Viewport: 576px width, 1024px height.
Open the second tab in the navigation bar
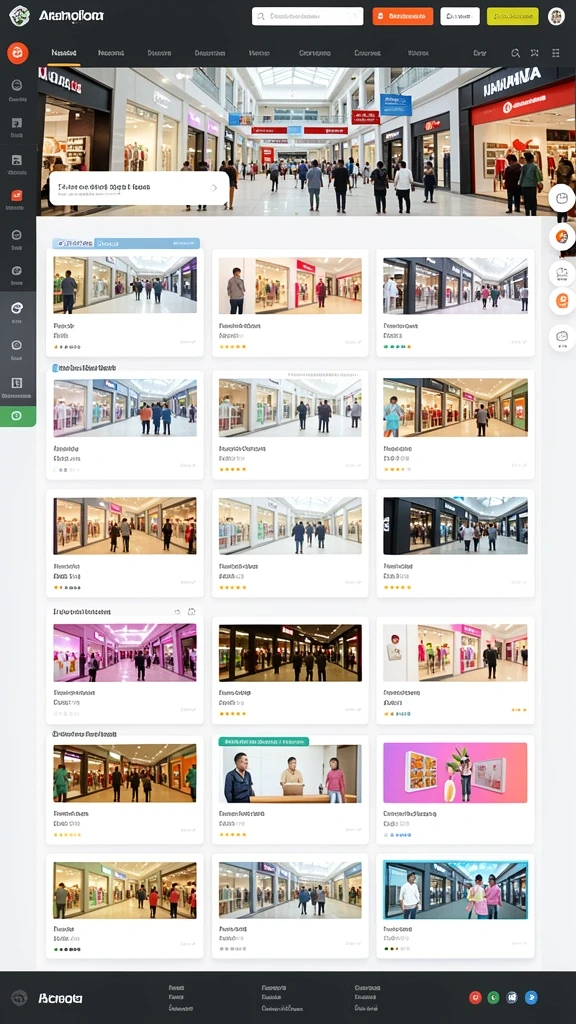[x=111, y=53]
